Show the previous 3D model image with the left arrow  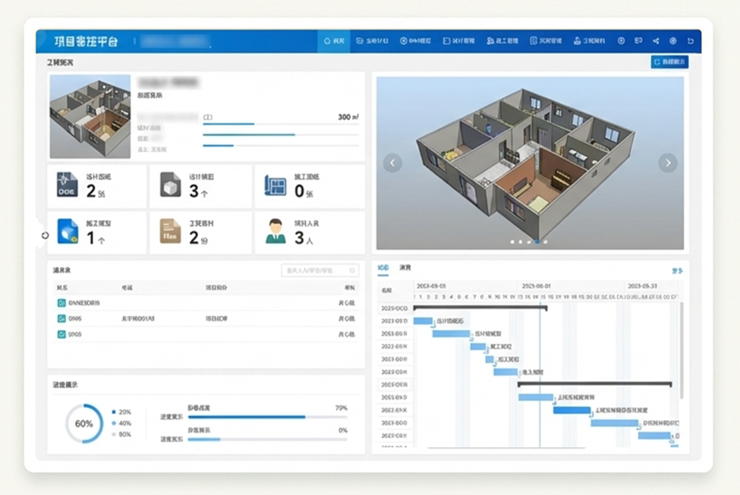[x=393, y=163]
